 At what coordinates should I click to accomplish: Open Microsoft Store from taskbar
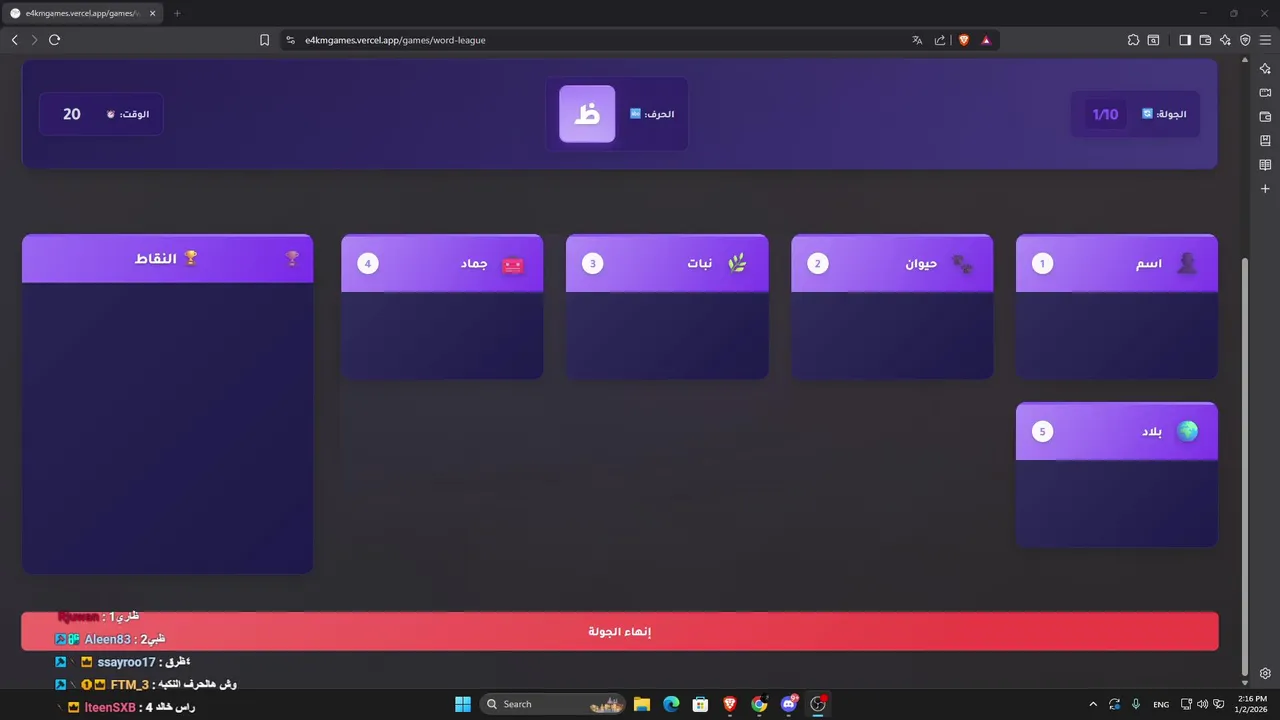click(701, 704)
